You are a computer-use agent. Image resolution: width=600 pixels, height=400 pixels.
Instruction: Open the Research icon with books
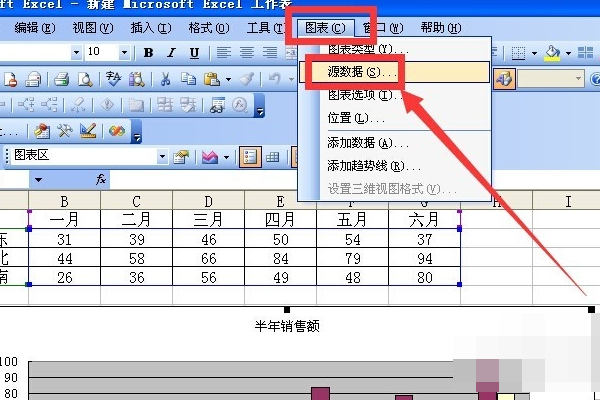click(137, 79)
